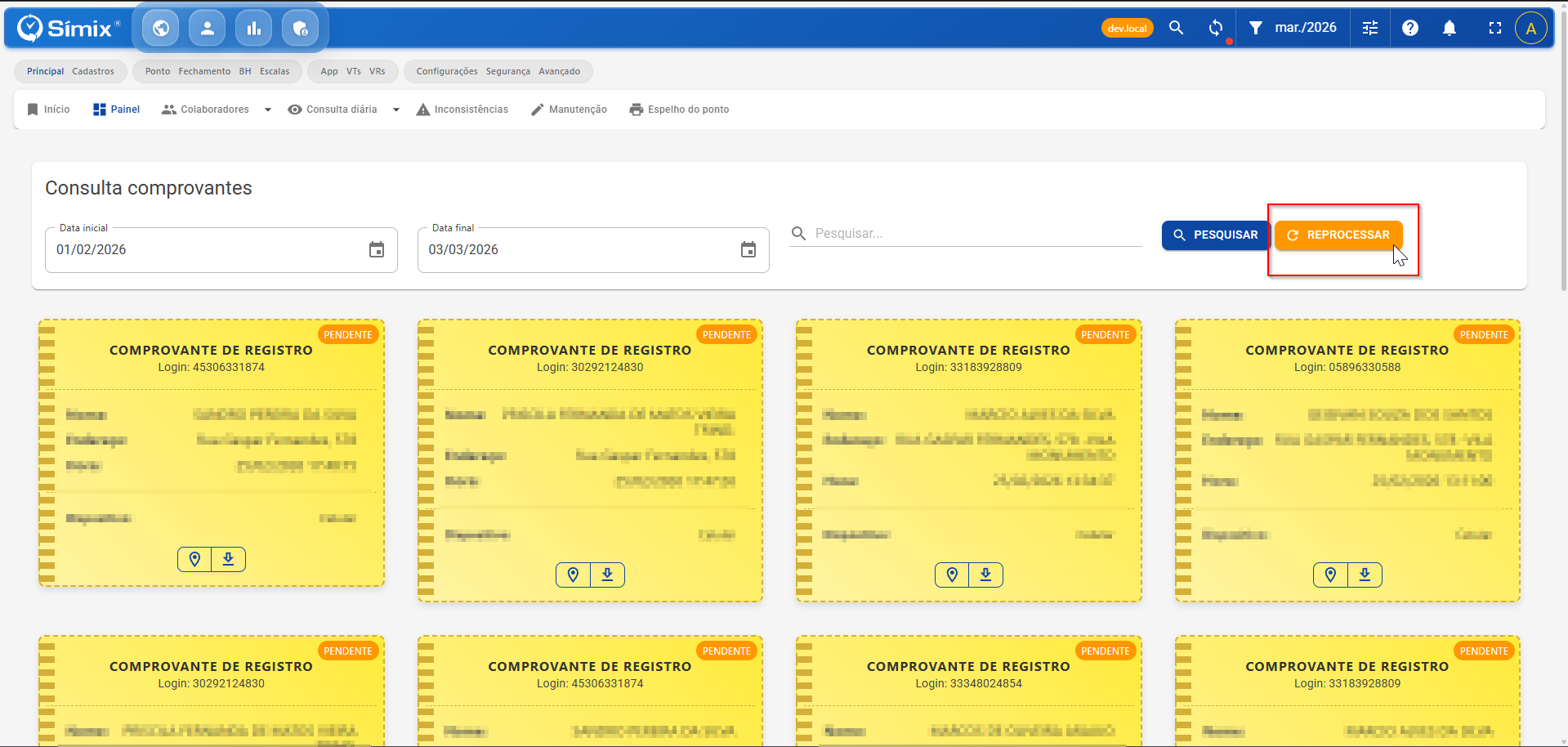The height and width of the screenshot is (747, 1568).
Task: Show location for Login 05896330588 receipt
Action: tap(1331, 575)
